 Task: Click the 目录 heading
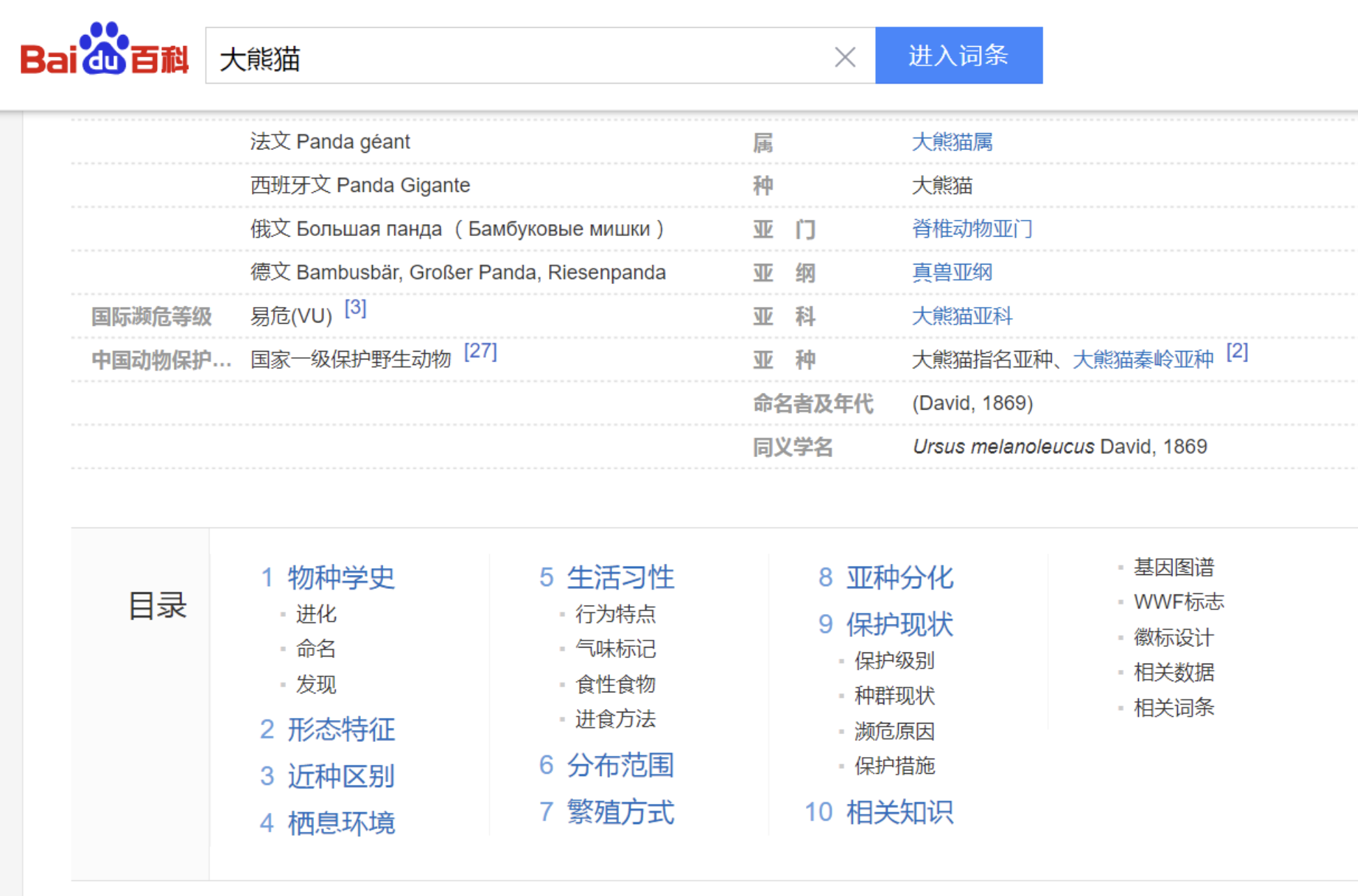(x=158, y=606)
